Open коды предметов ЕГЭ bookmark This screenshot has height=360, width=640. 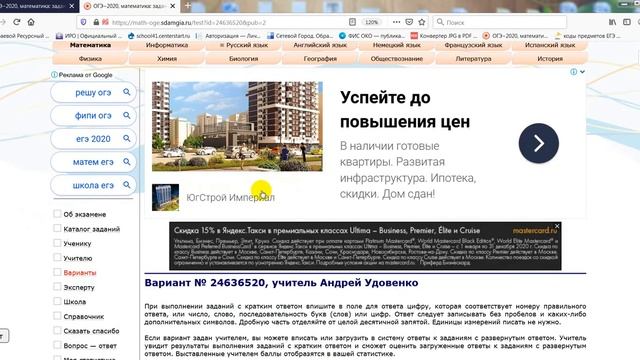click(587, 36)
